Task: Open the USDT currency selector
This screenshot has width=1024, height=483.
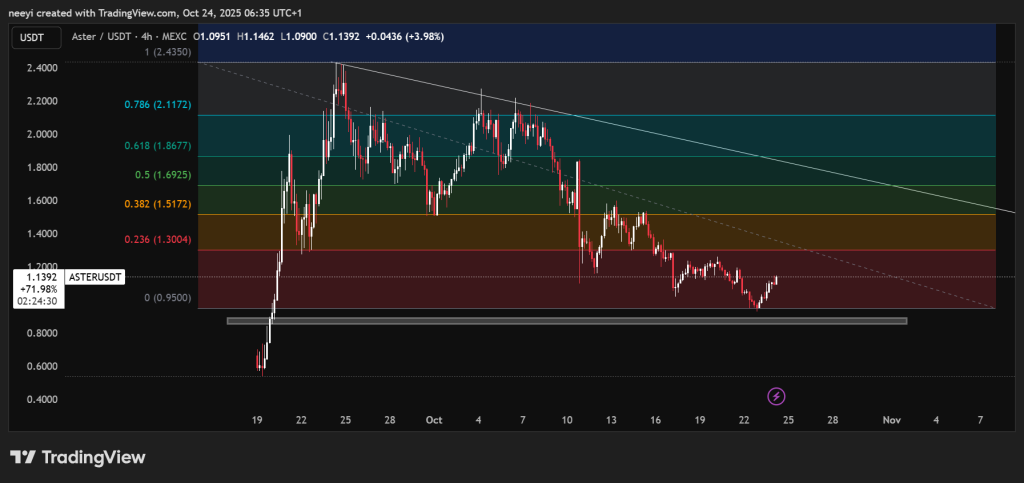Action: coord(32,36)
